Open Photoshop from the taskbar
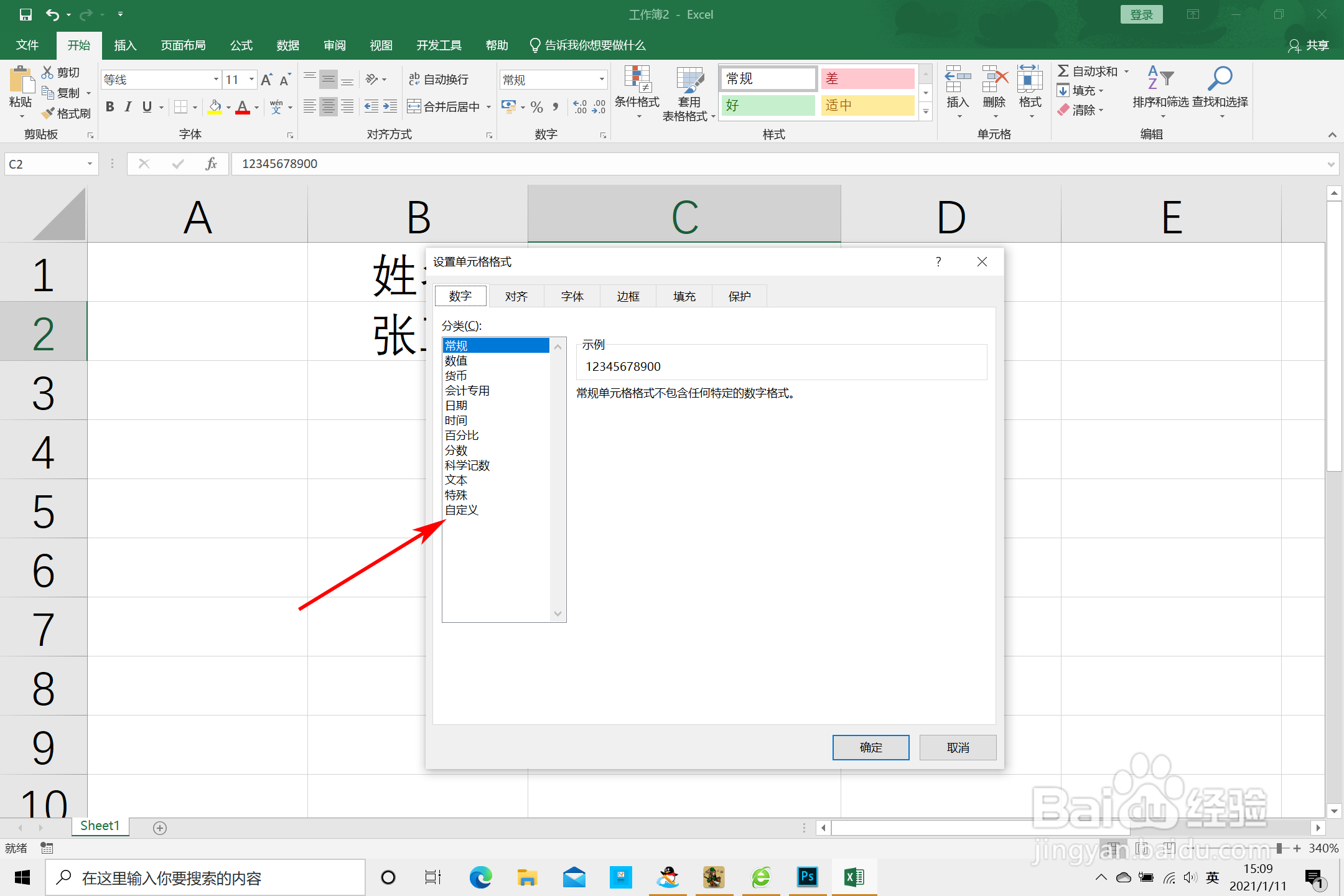The image size is (1344, 896). [807, 877]
